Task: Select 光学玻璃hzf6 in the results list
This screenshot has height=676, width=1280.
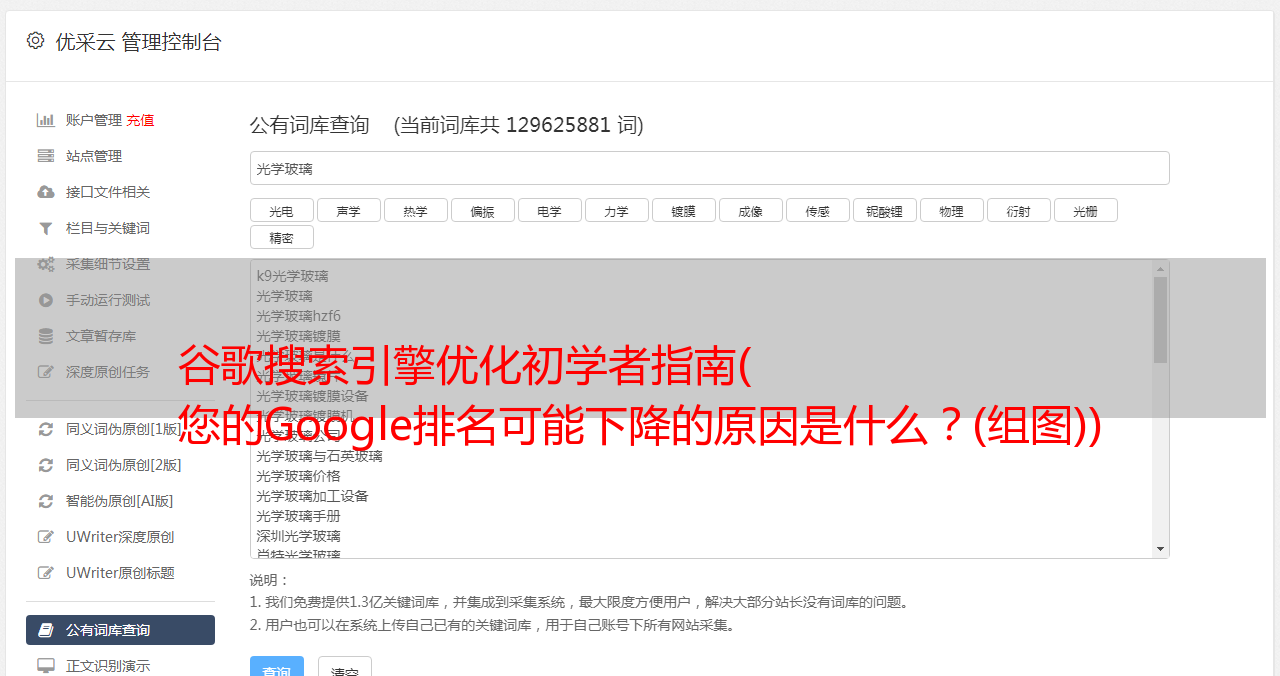Action: pyautogui.click(x=298, y=316)
